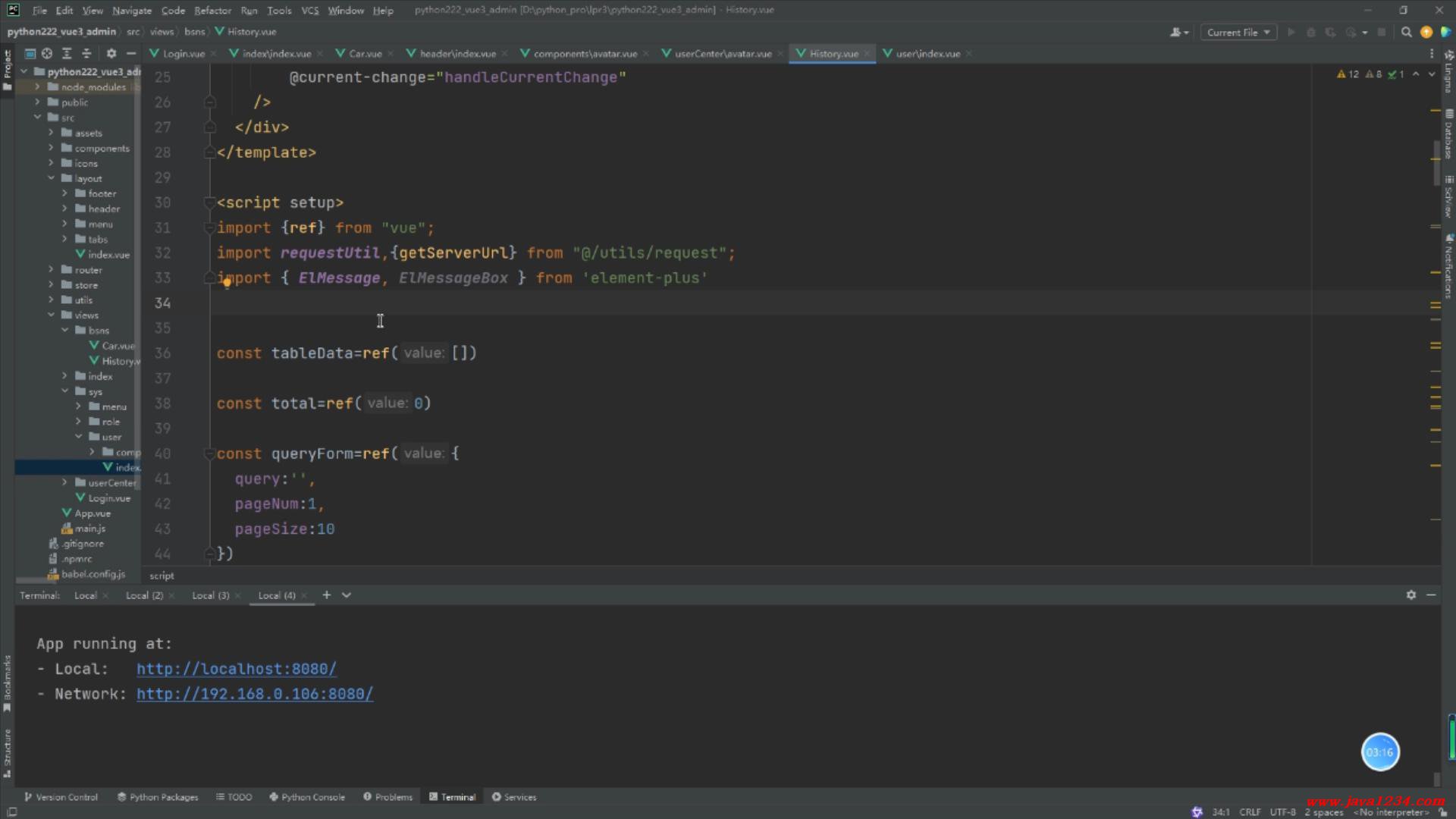
Task: Click Collapse All icon in Project panel
Action: tap(86, 54)
